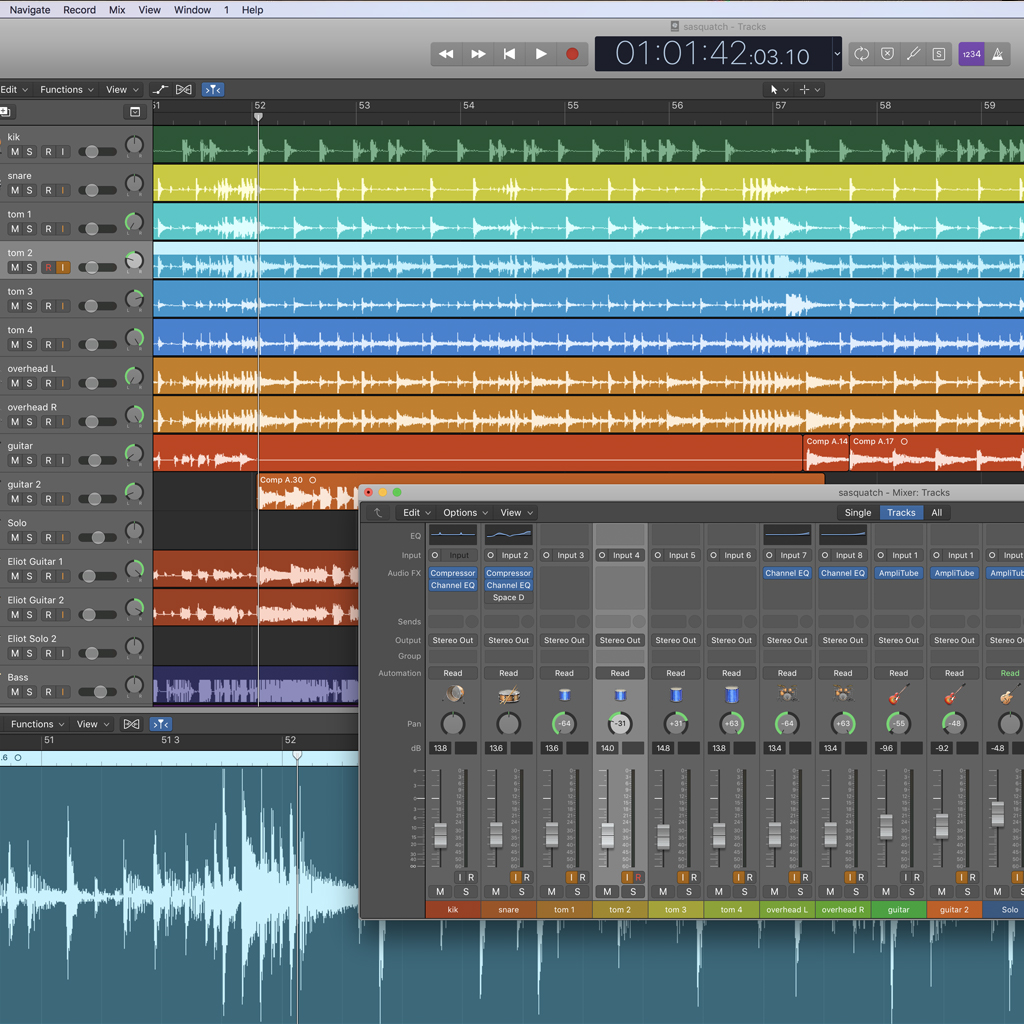
Task: Start playback with the Play button
Action: click(x=541, y=54)
